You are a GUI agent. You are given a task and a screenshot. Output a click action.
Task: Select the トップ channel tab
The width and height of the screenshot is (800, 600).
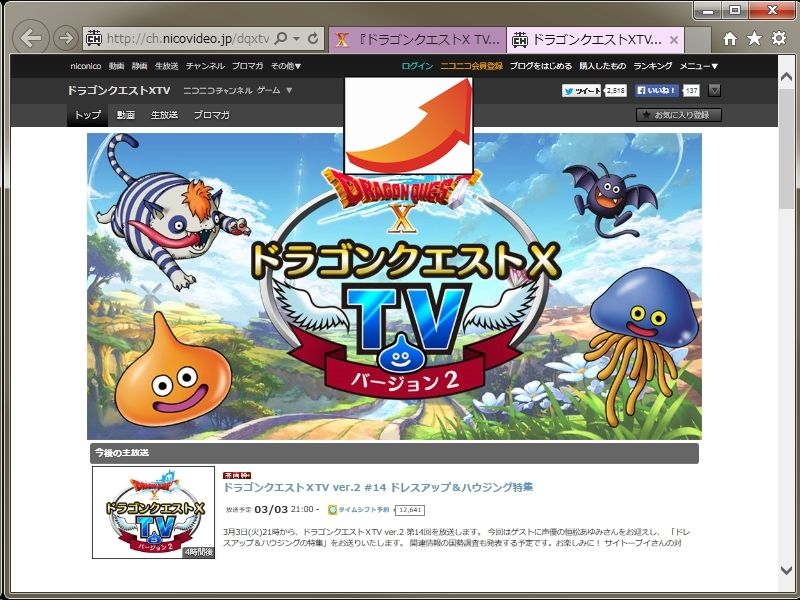87,115
